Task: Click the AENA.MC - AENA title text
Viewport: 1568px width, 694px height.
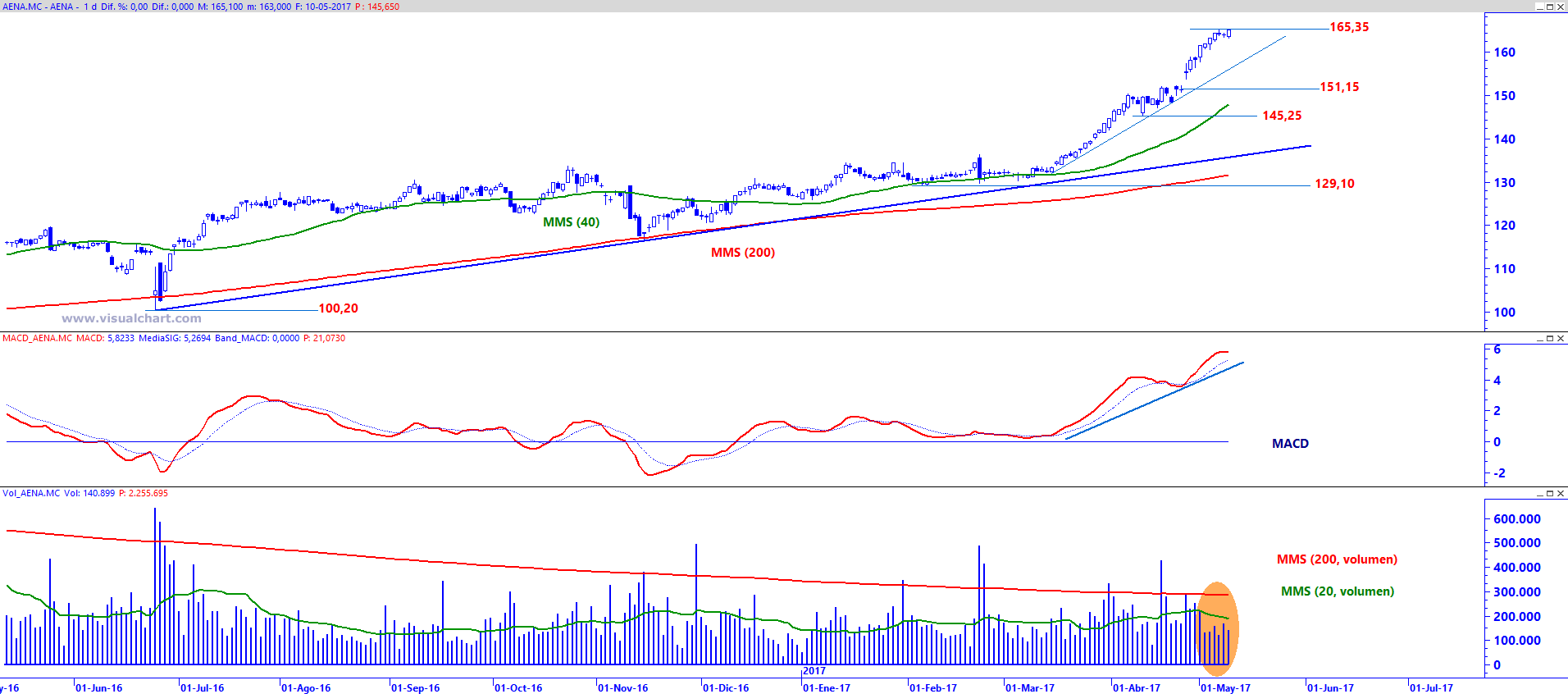Action: click(x=39, y=7)
